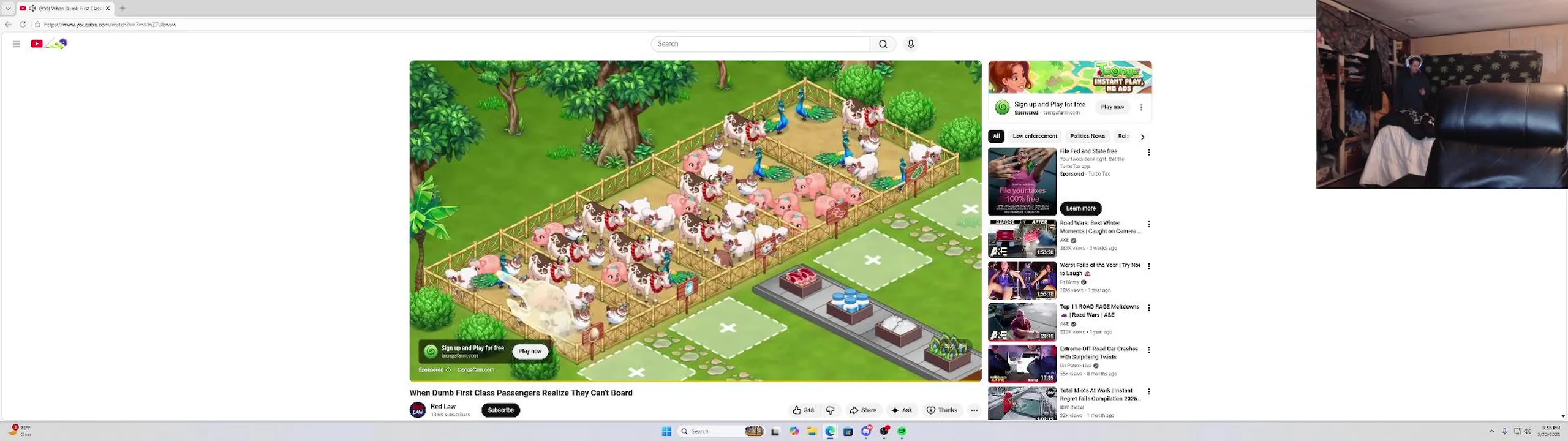Open the OBS Studio taskbar icon

[884, 431]
